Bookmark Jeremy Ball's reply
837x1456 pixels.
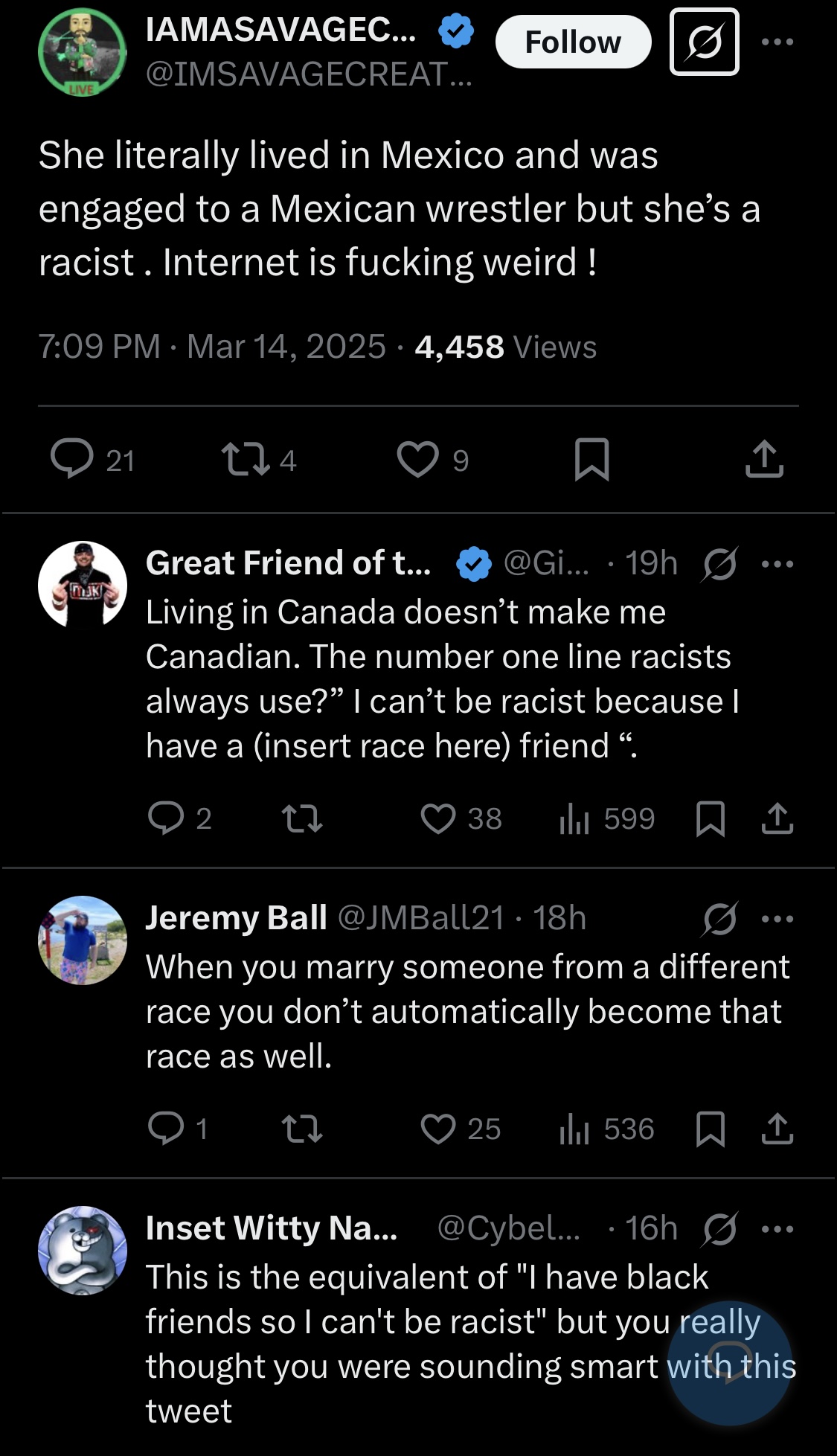(x=710, y=1129)
